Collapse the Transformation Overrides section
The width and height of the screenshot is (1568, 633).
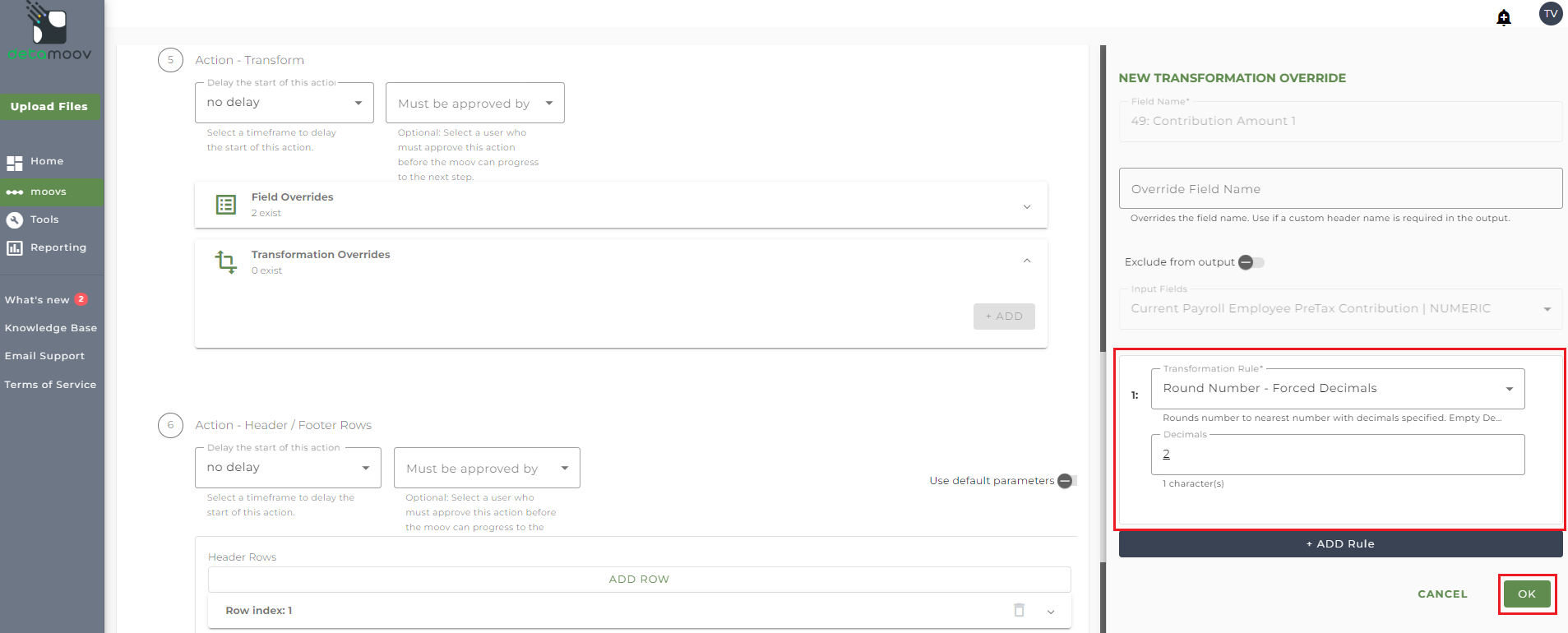(x=1026, y=261)
